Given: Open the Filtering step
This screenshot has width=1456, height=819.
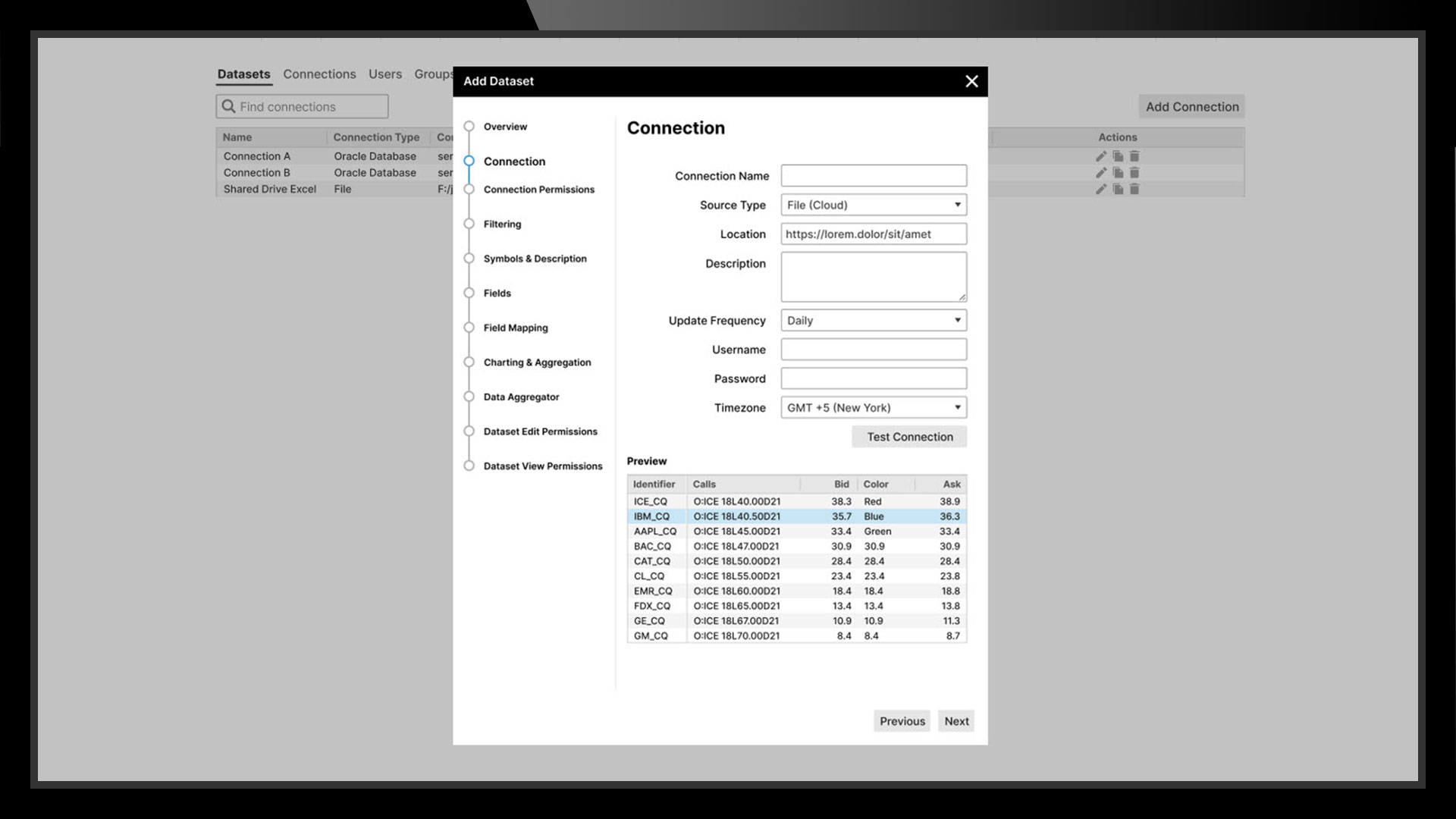Looking at the screenshot, I should (x=502, y=224).
